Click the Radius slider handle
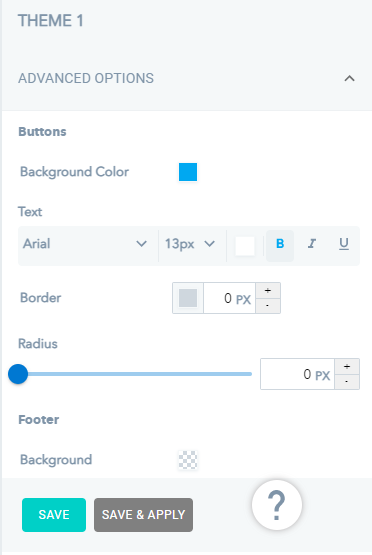This screenshot has width=372, height=555. click(18, 374)
